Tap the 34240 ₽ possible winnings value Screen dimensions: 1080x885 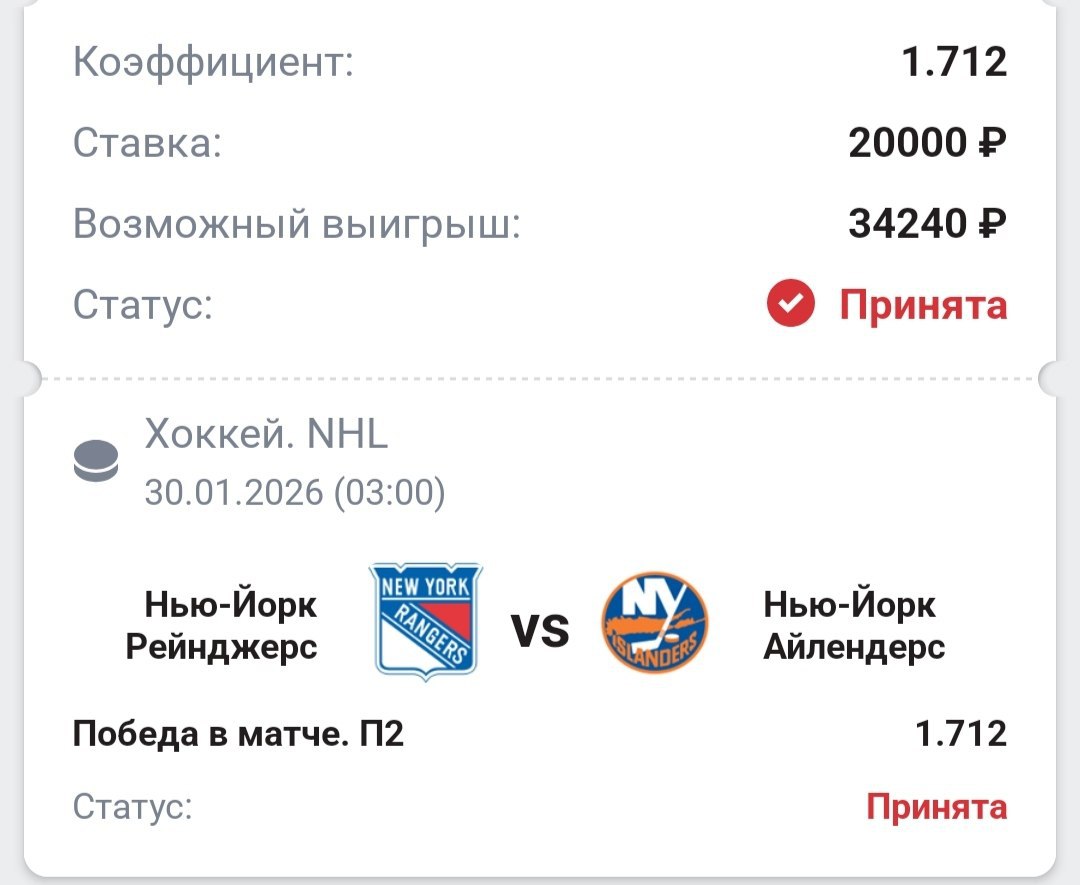[x=927, y=224]
